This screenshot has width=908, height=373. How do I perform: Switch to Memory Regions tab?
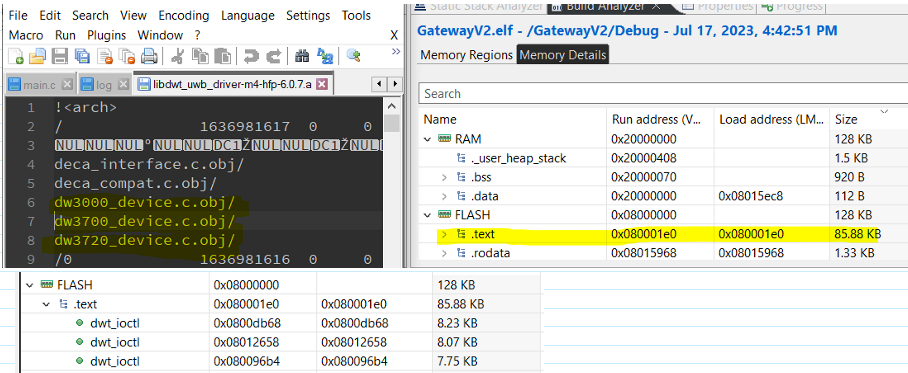(466, 55)
